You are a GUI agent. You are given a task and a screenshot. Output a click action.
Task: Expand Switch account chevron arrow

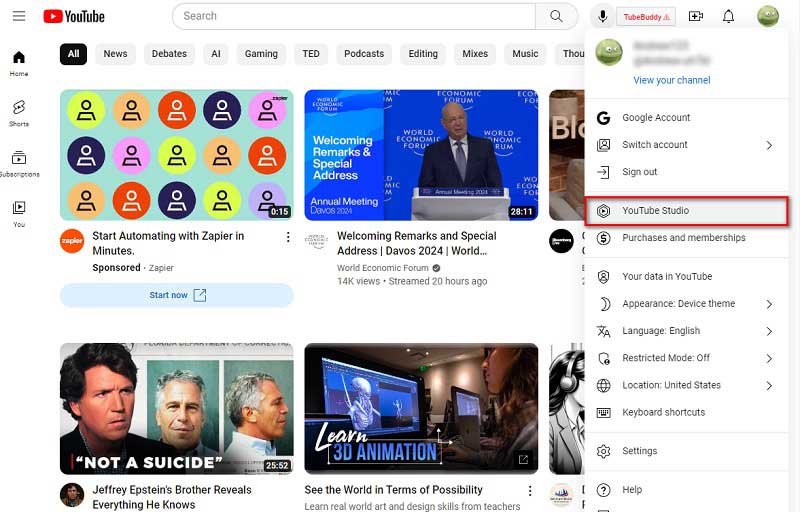(x=769, y=145)
